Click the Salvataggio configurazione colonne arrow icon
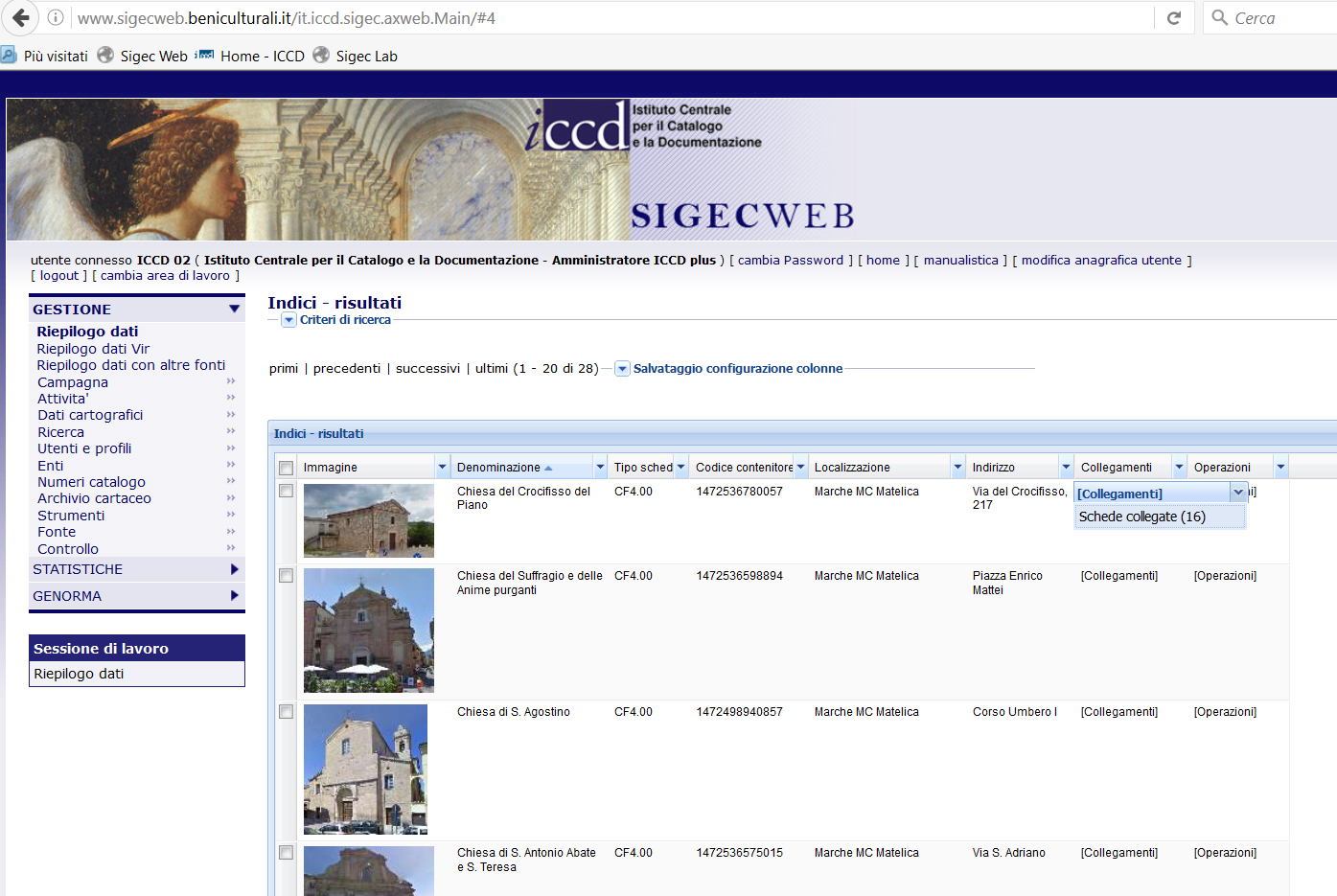The height and width of the screenshot is (896, 1337). pyautogui.click(x=622, y=369)
